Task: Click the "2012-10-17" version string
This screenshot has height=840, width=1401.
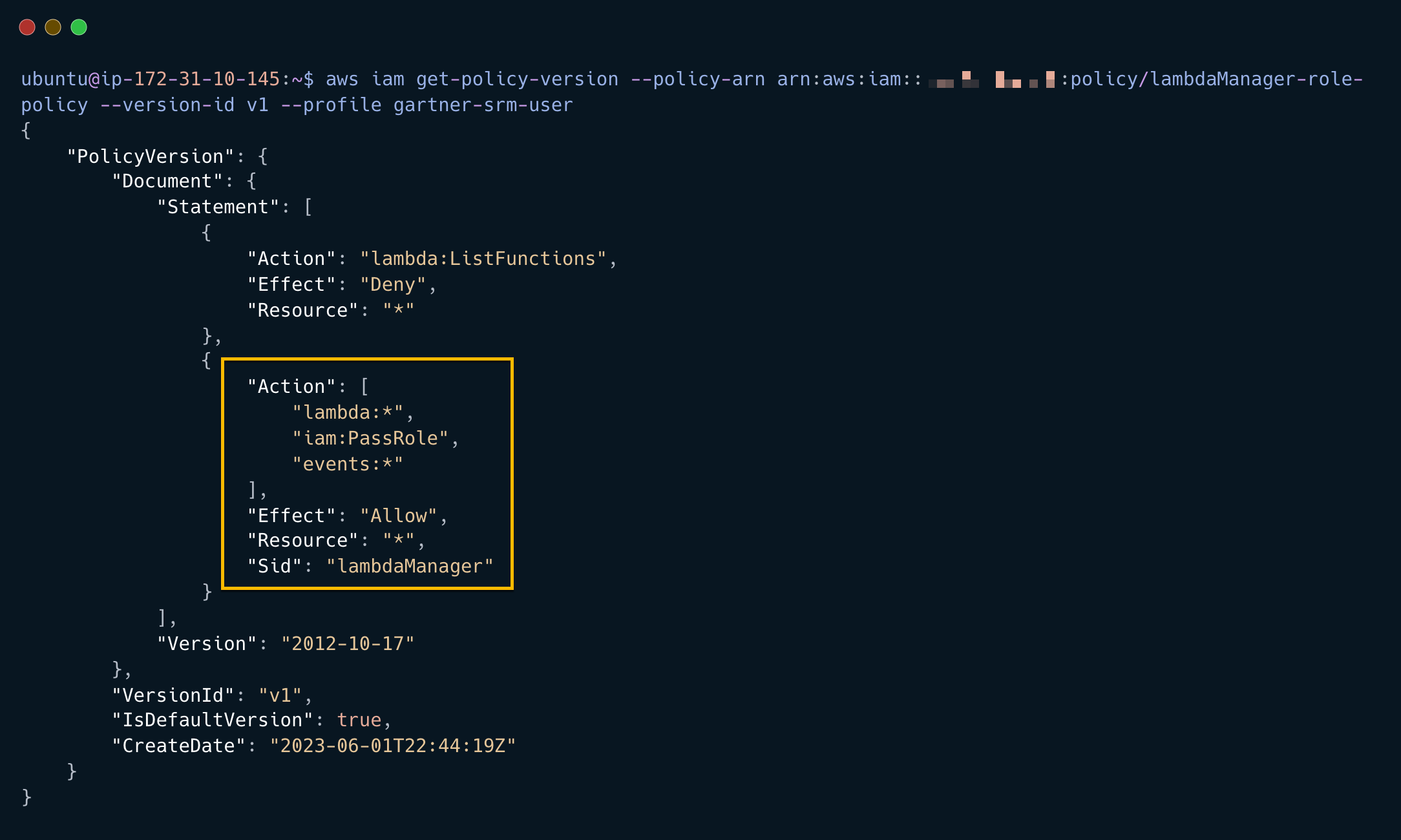Action: click(x=348, y=644)
